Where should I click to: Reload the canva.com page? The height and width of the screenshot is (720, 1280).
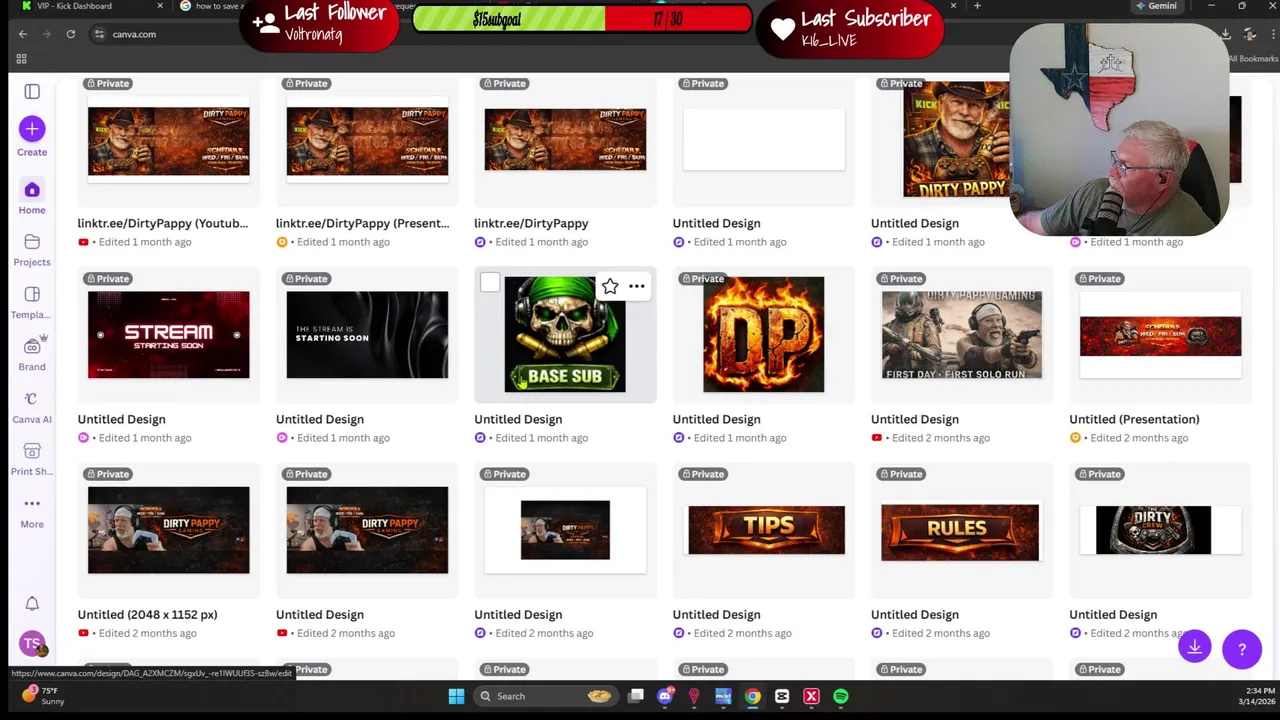[71, 34]
